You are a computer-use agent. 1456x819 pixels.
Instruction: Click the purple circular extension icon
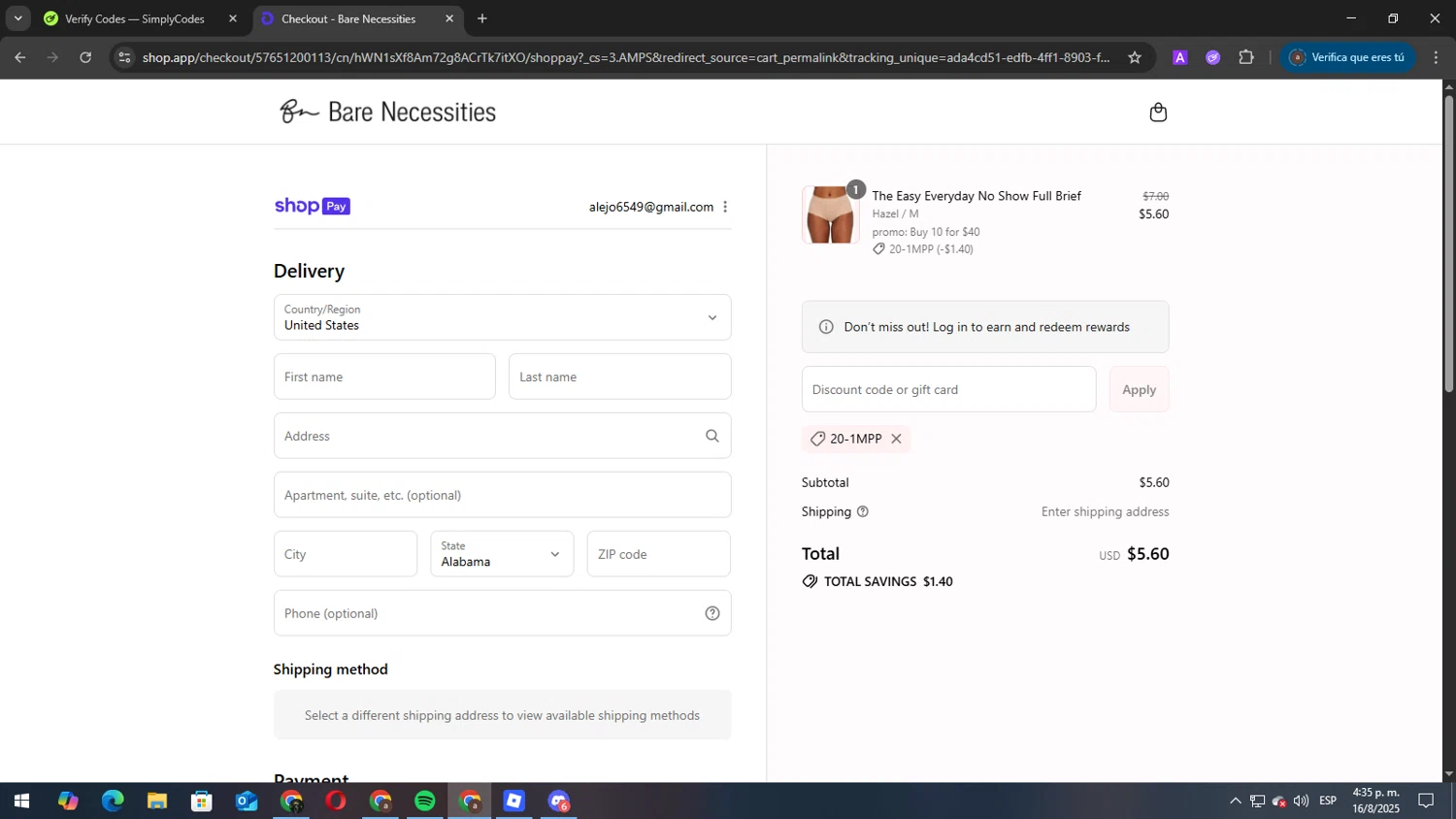click(x=1213, y=57)
